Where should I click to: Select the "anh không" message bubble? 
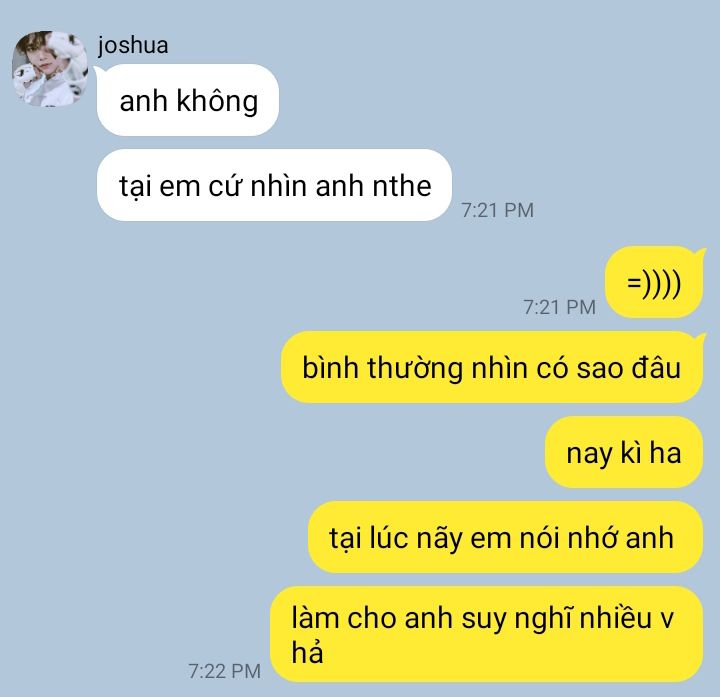(188, 100)
